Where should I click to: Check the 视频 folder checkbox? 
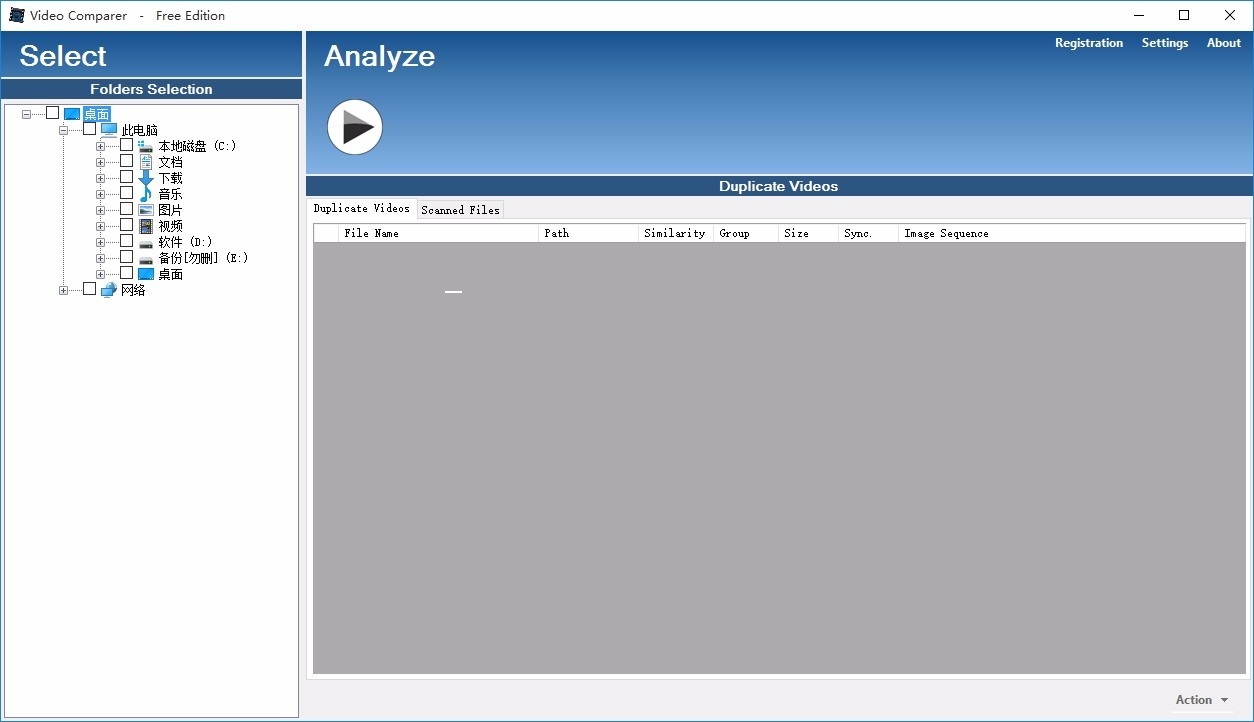126,225
